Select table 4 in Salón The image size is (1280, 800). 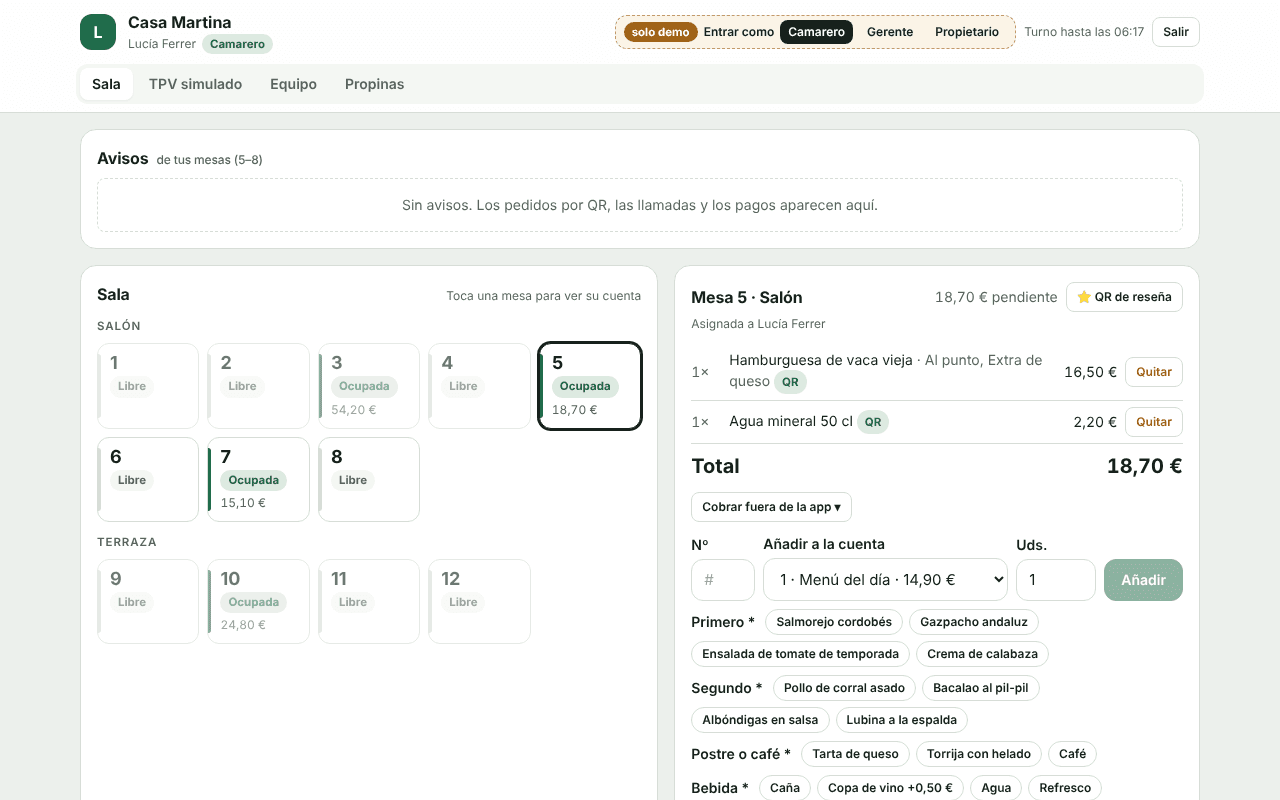point(479,386)
